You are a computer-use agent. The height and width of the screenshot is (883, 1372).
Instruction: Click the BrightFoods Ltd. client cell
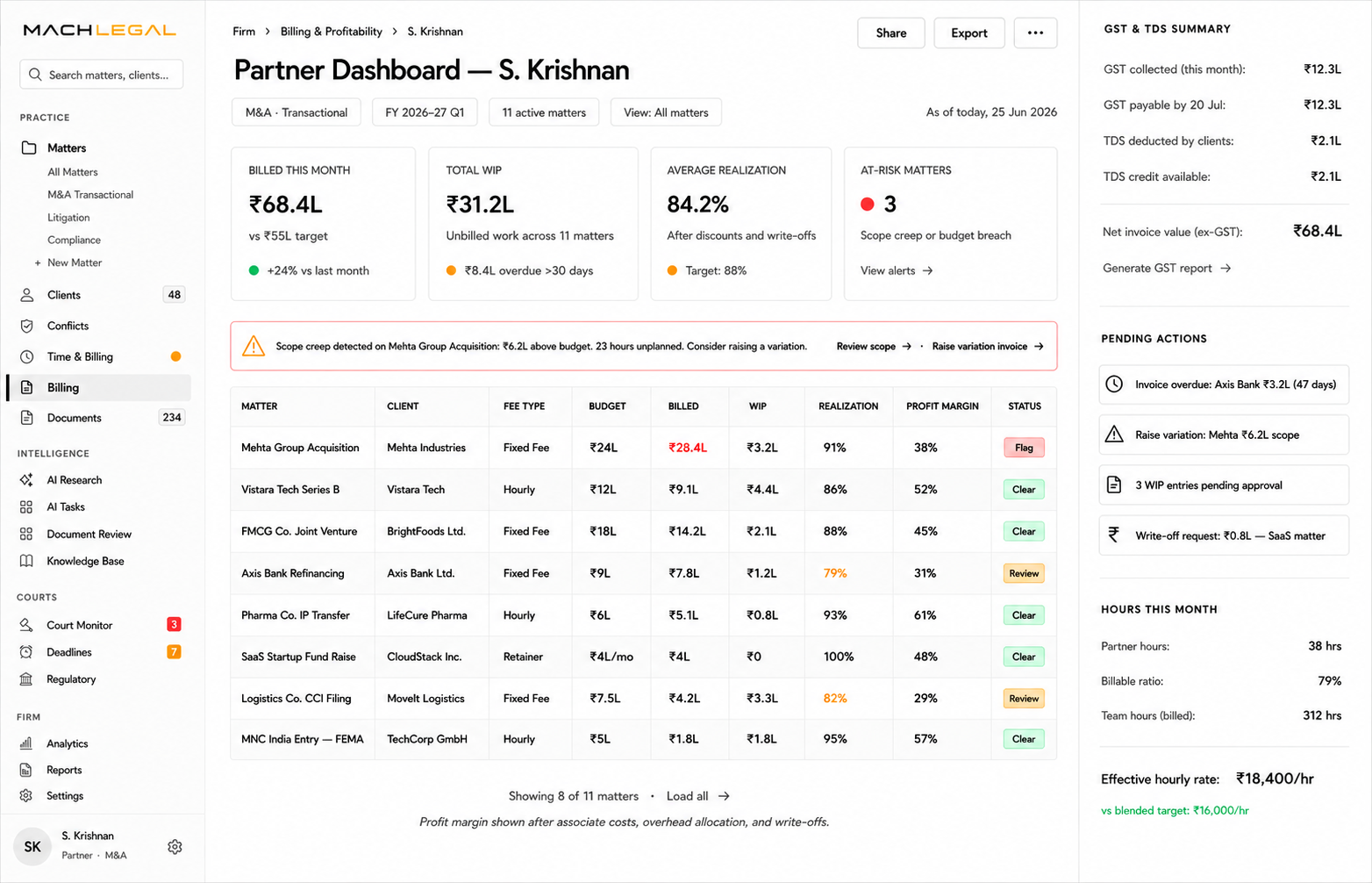click(426, 531)
